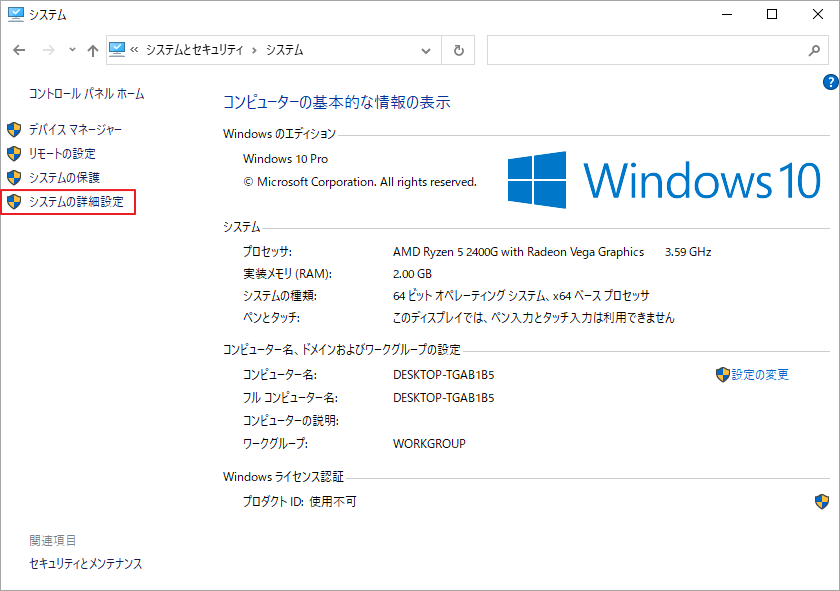This screenshot has width=840, height=591.
Task: Click the shield icon beside リモートの設定
Action: pyautogui.click(x=14, y=154)
